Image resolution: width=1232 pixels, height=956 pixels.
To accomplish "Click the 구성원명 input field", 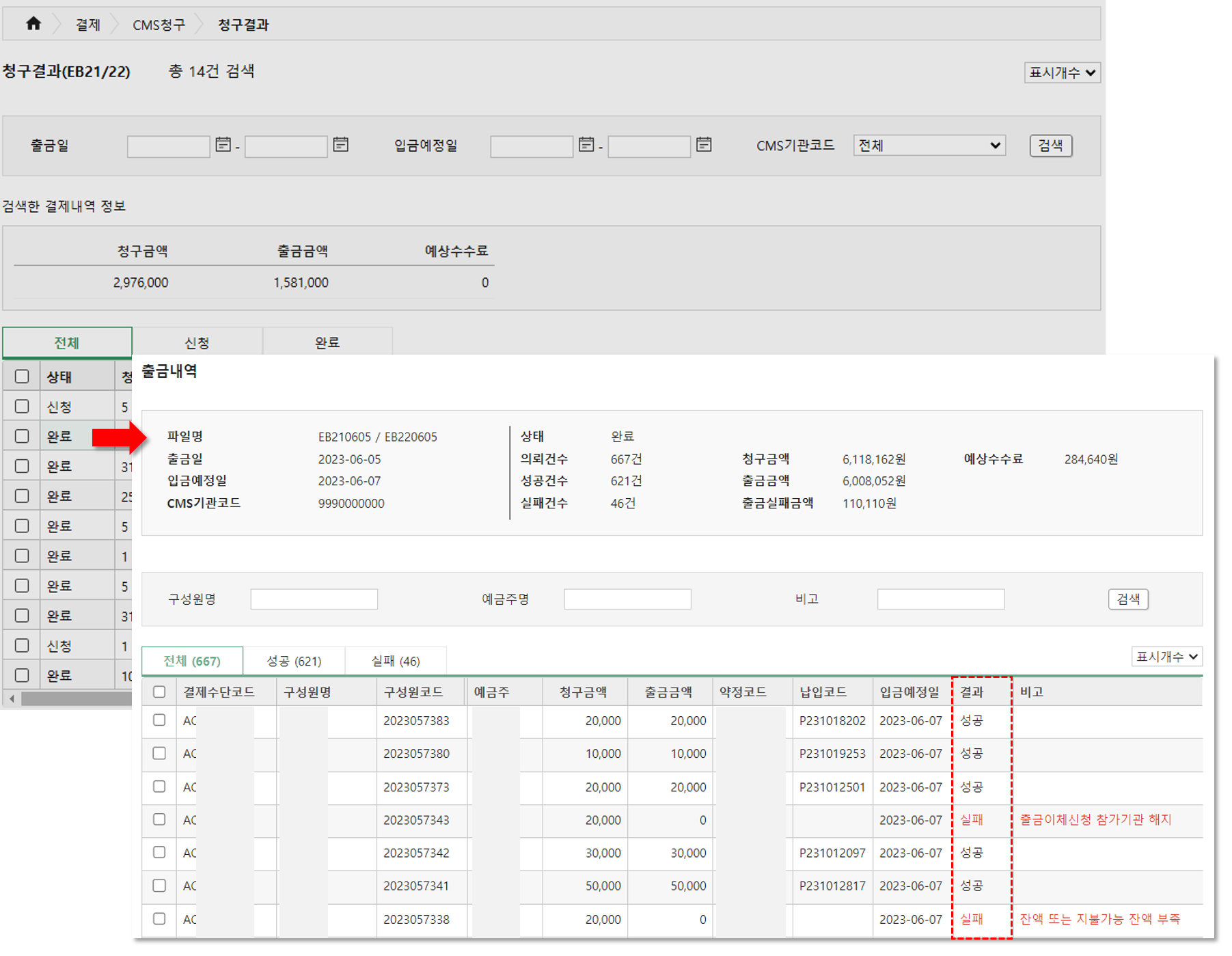I will (314, 599).
